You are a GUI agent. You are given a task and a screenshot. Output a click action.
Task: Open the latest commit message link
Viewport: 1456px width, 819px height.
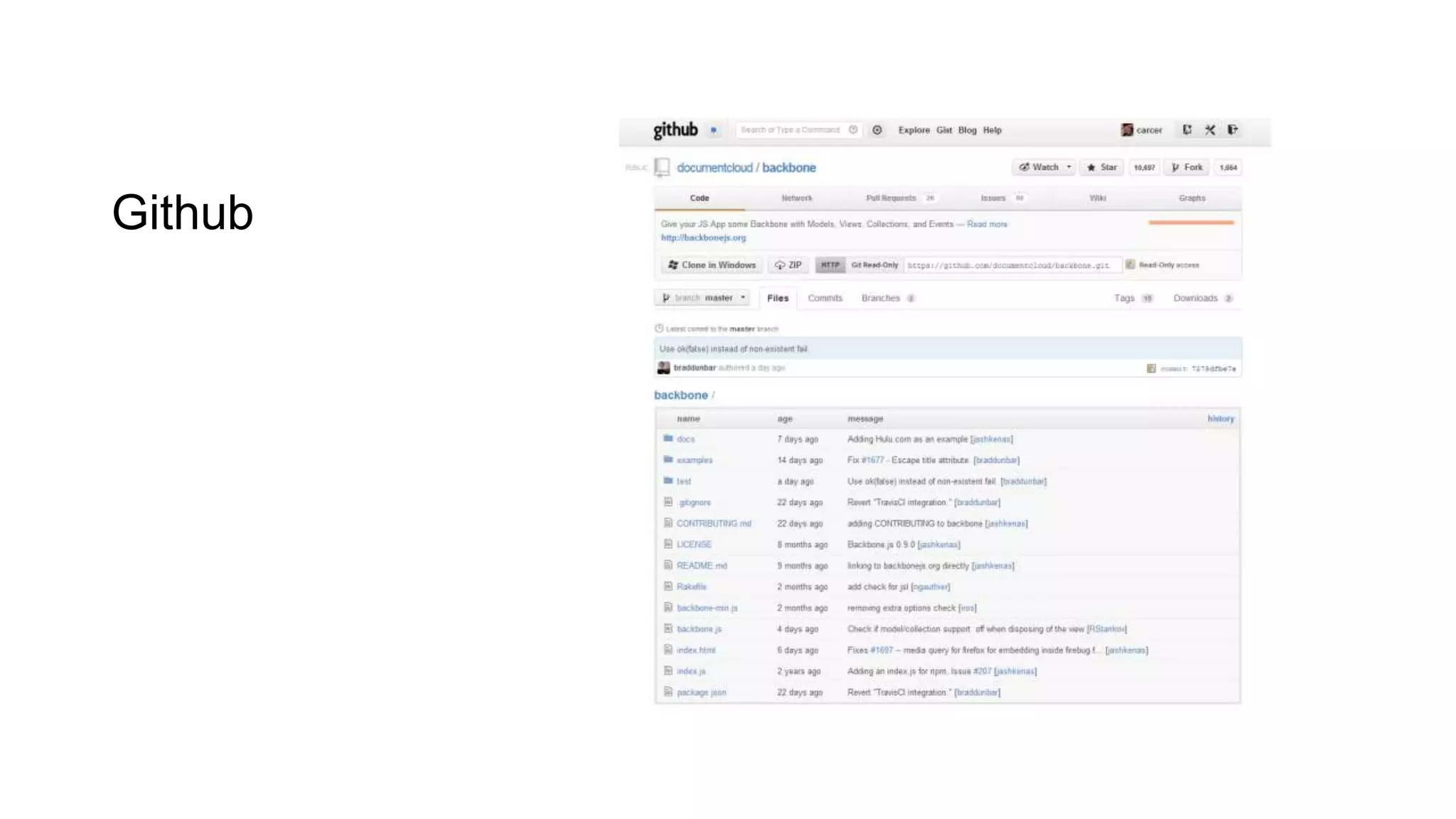click(x=733, y=349)
